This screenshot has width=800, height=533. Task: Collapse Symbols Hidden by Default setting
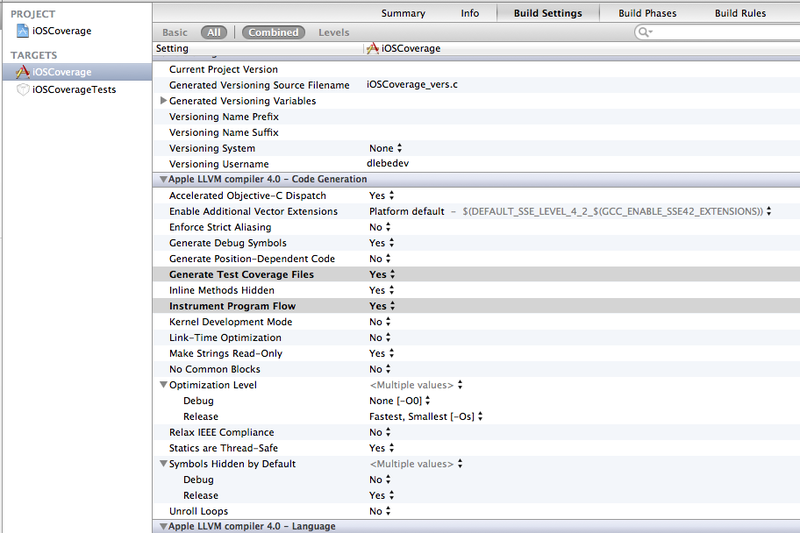click(x=163, y=464)
